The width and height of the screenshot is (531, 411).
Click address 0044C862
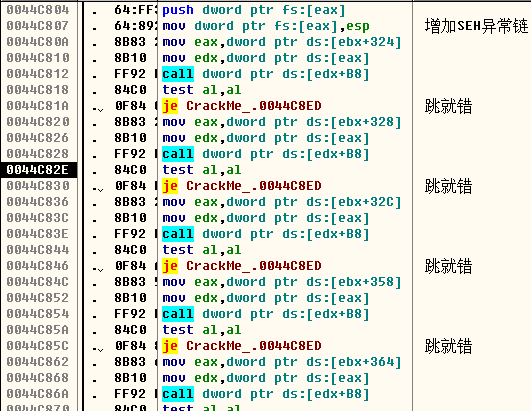click(38, 362)
